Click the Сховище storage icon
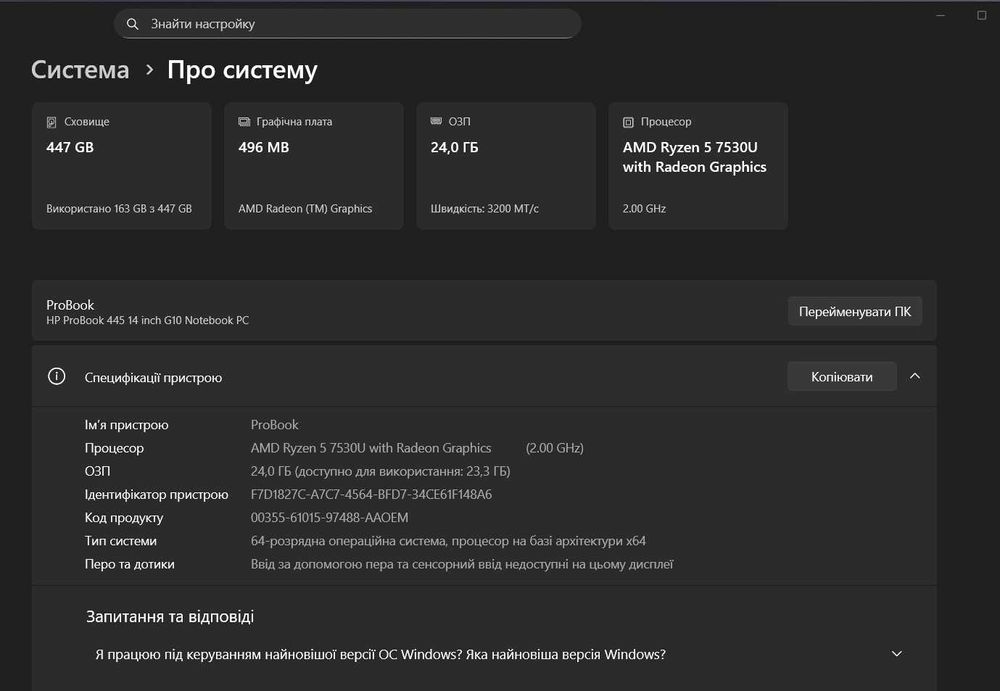Screen dimensions: 1000x691 pyautogui.click(x=52, y=122)
